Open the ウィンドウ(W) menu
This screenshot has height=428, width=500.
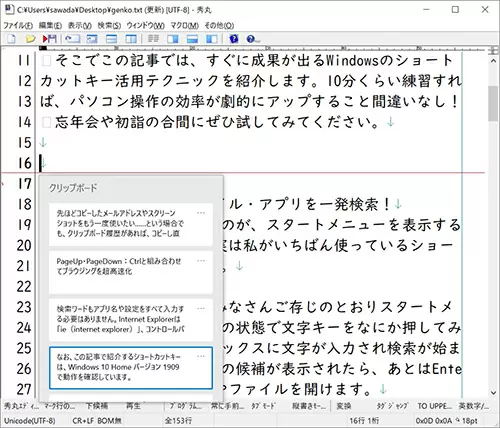click(x=145, y=25)
